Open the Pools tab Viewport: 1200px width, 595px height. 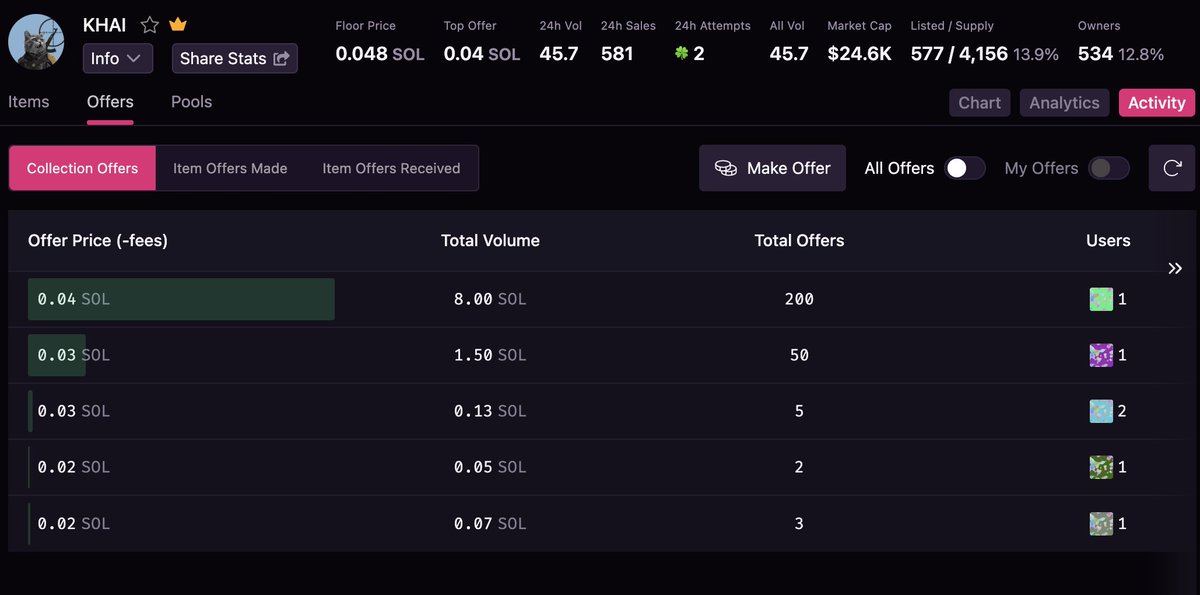[x=191, y=102]
